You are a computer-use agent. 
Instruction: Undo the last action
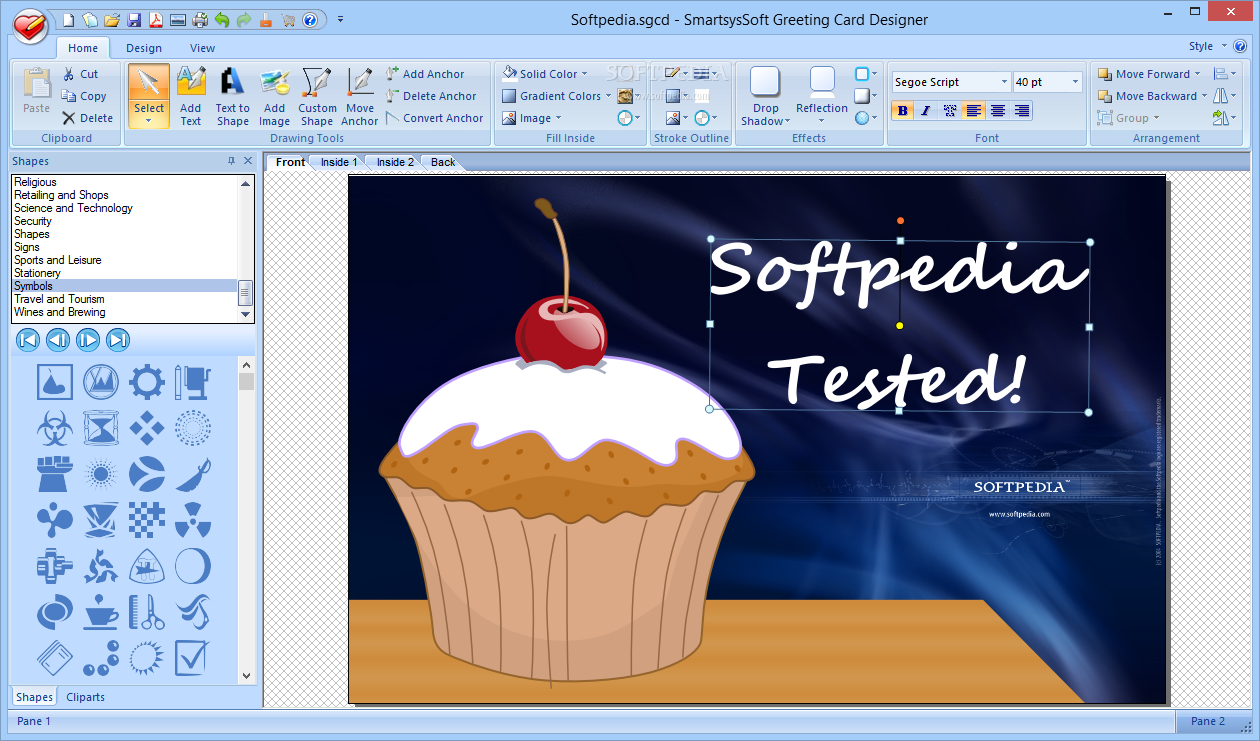[x=222, y=19]
